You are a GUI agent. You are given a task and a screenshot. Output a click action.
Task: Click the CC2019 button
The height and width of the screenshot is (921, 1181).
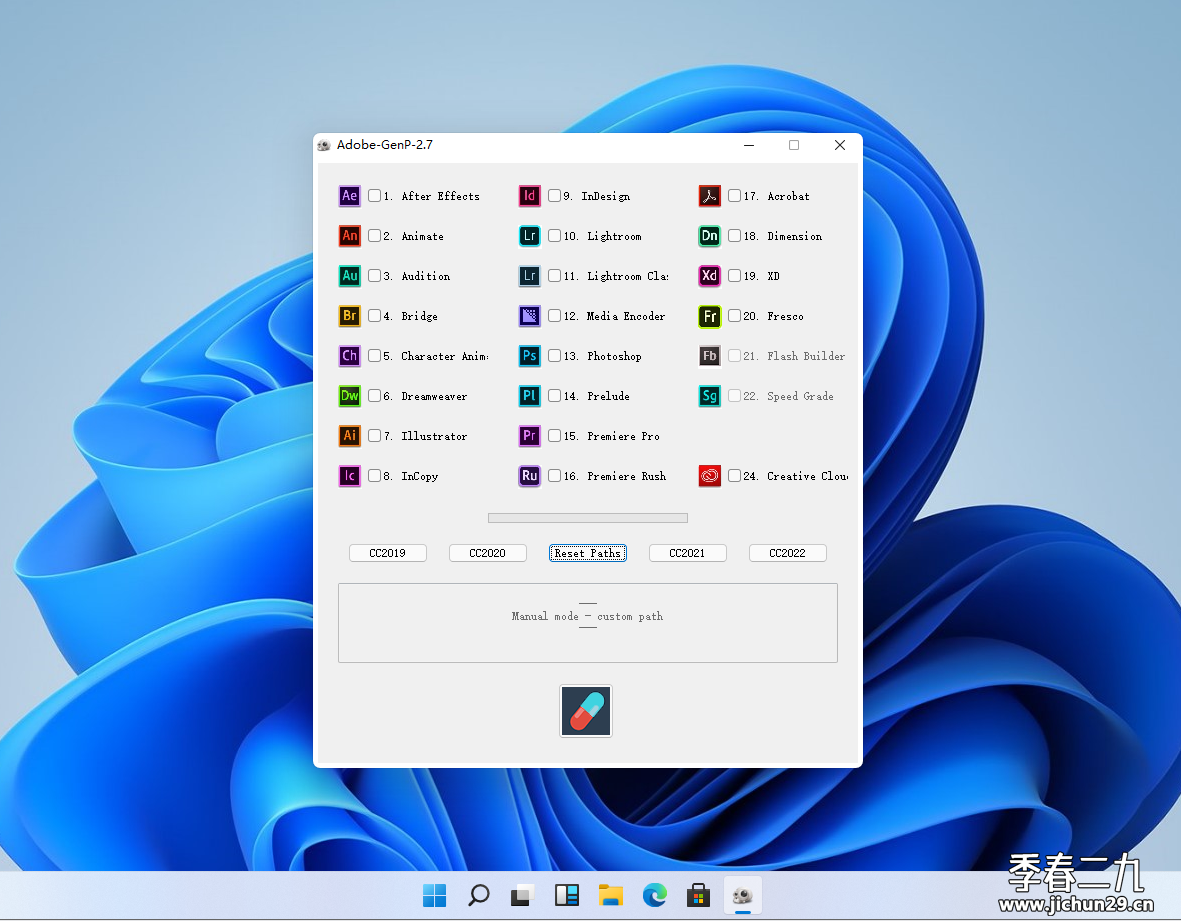388,553
